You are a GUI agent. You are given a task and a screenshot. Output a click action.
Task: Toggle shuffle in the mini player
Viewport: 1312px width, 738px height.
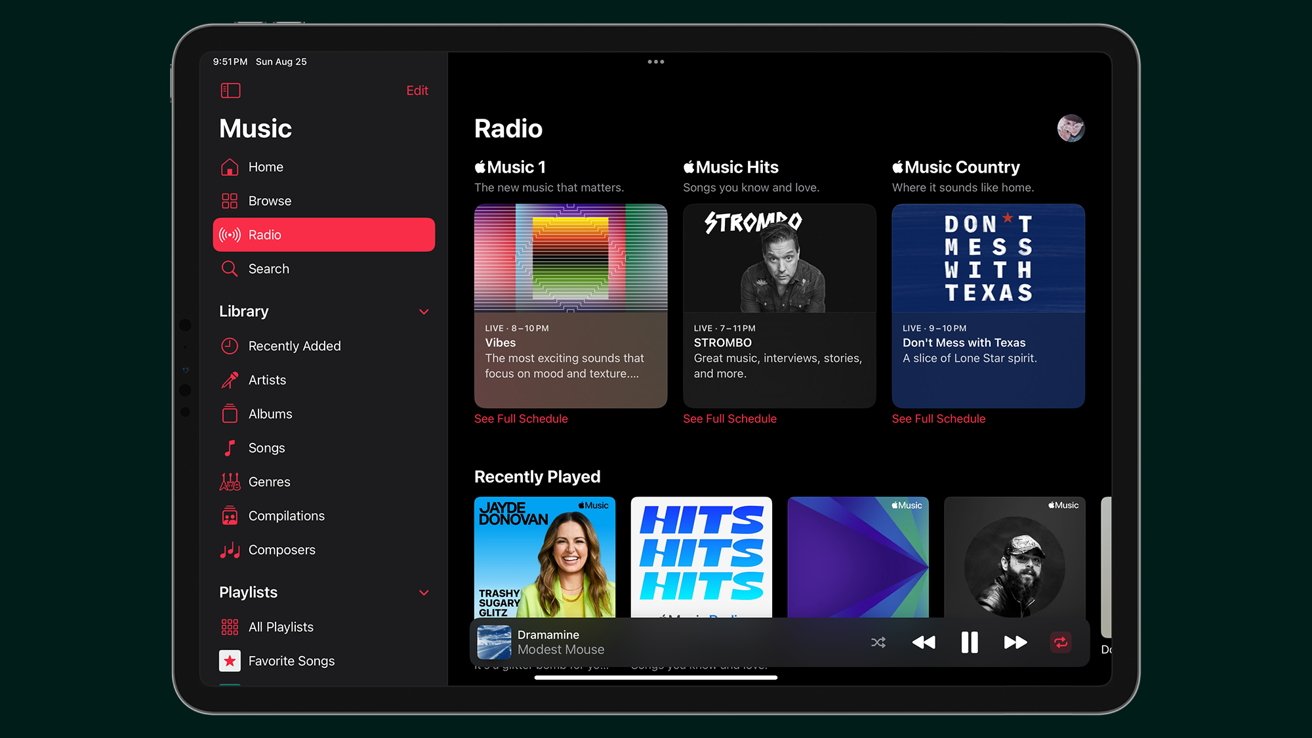(x=878, y=643)
